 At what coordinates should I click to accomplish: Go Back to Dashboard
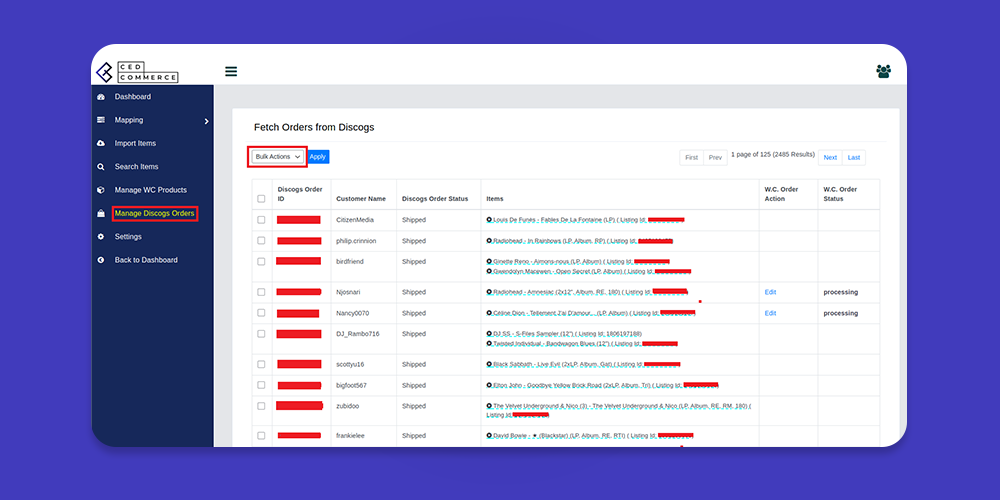(x=146, y=260)
